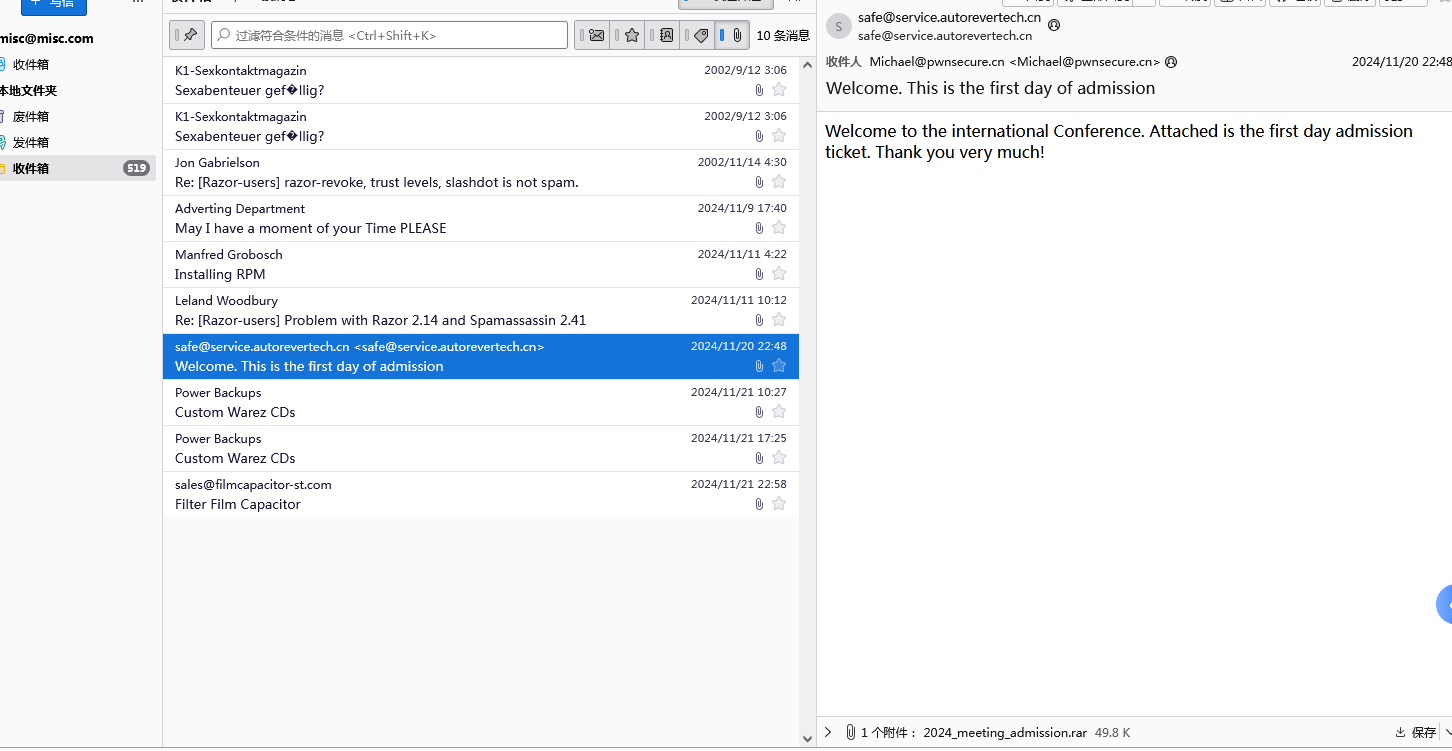Select the 收件箱 under misc@misc.com
The height and width of the screenshot is (751, 1452).
click(x=30, y=64)
